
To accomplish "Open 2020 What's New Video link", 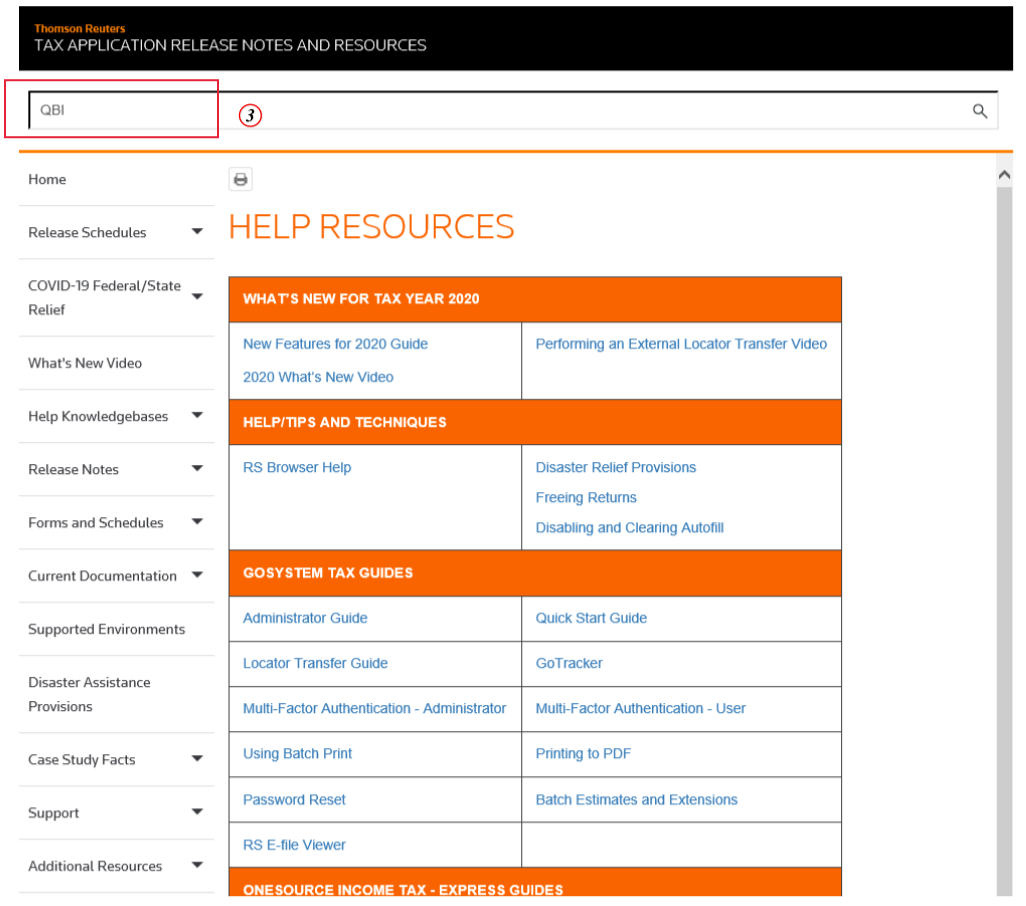I will click(x=318, y=377).
